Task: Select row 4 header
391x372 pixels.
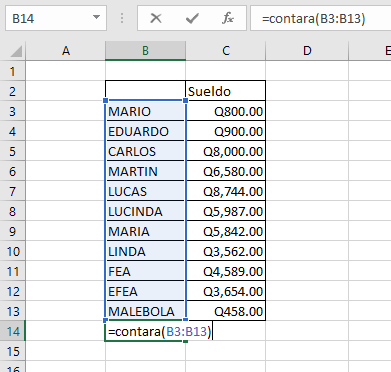Action: (x=13, y=131)
